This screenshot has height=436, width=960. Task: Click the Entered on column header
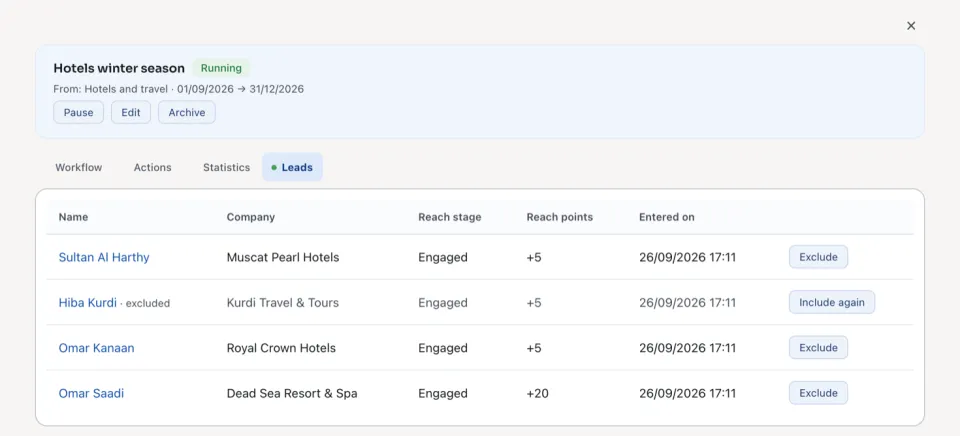point(667,217)
